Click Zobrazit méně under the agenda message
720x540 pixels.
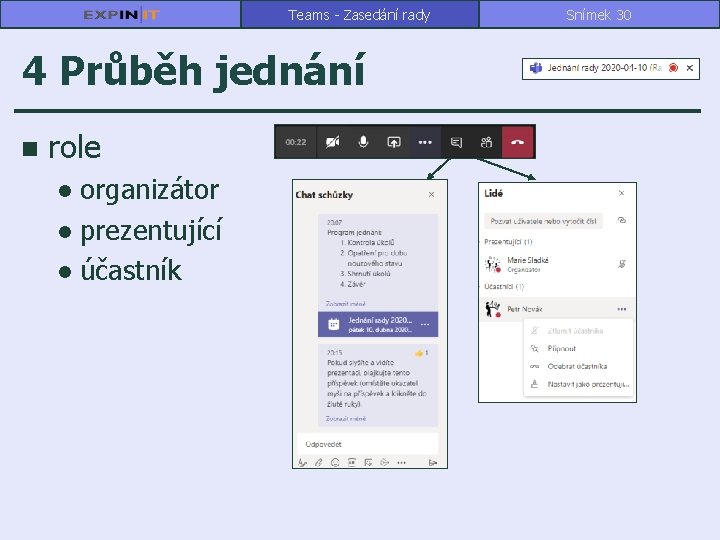[x=345, y=304]
